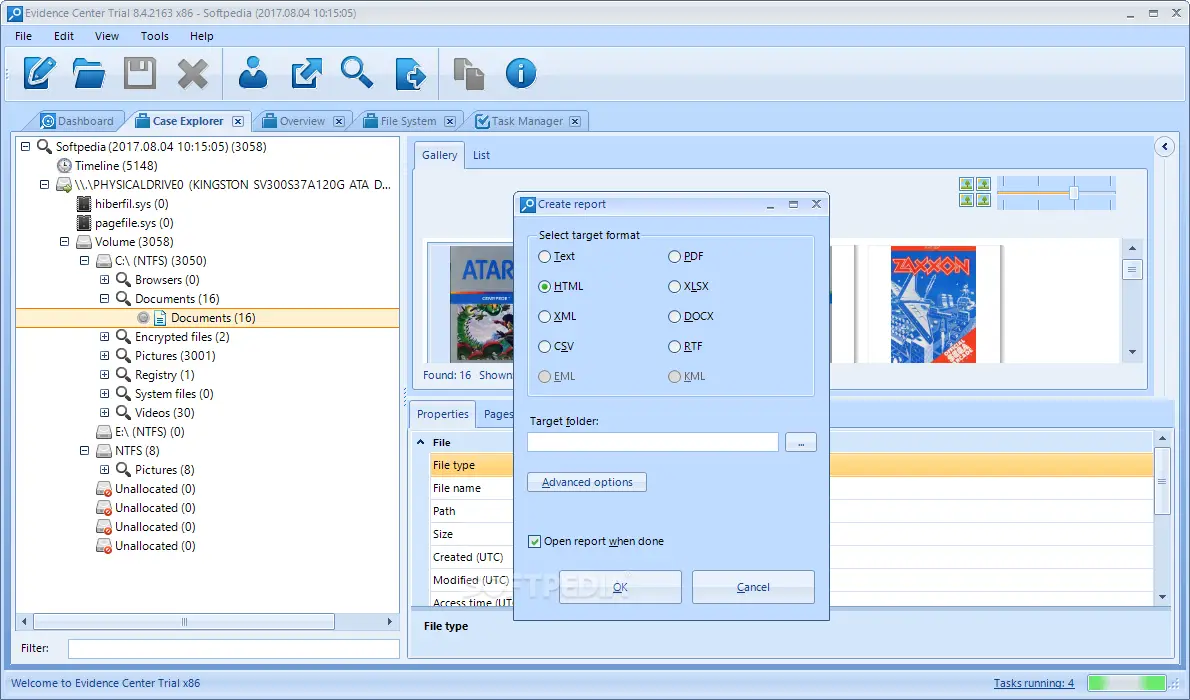Click the tree horizontal scrollbar
This screenshot has width=1190, height=700.
184,622
